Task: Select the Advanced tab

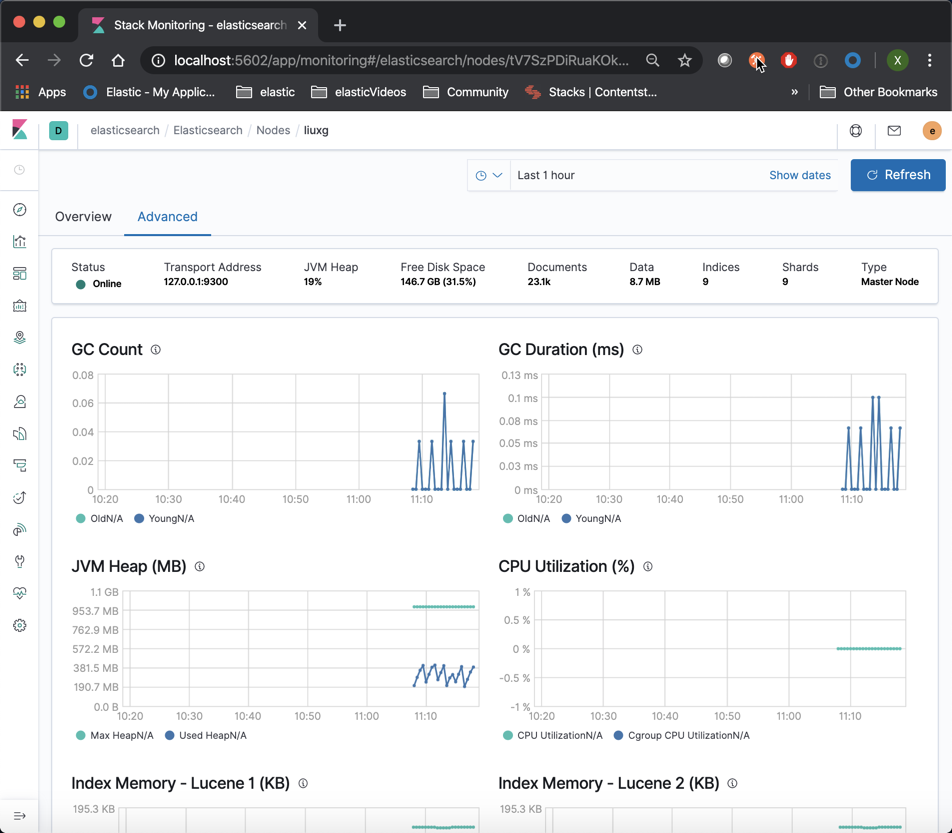Action: point(168,217)
